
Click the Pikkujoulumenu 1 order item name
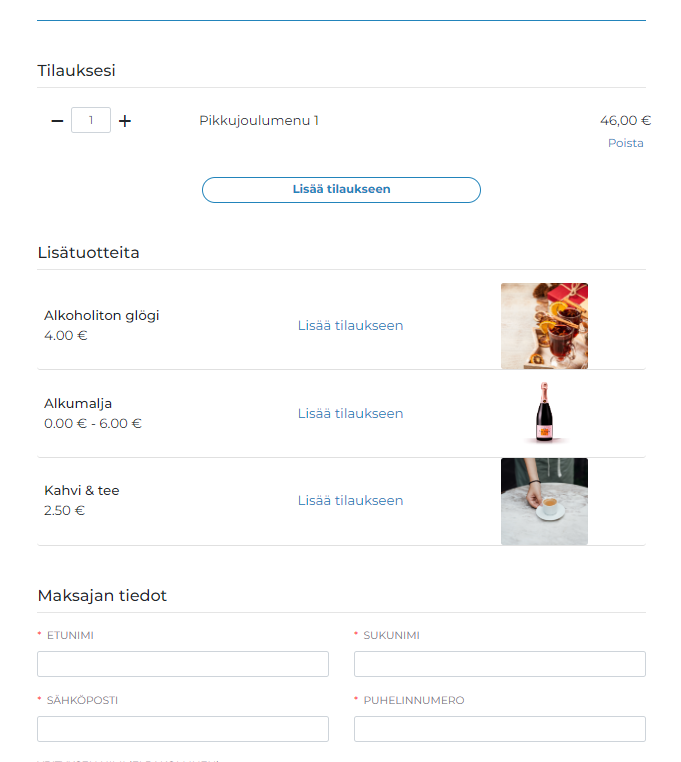(259, 121)
